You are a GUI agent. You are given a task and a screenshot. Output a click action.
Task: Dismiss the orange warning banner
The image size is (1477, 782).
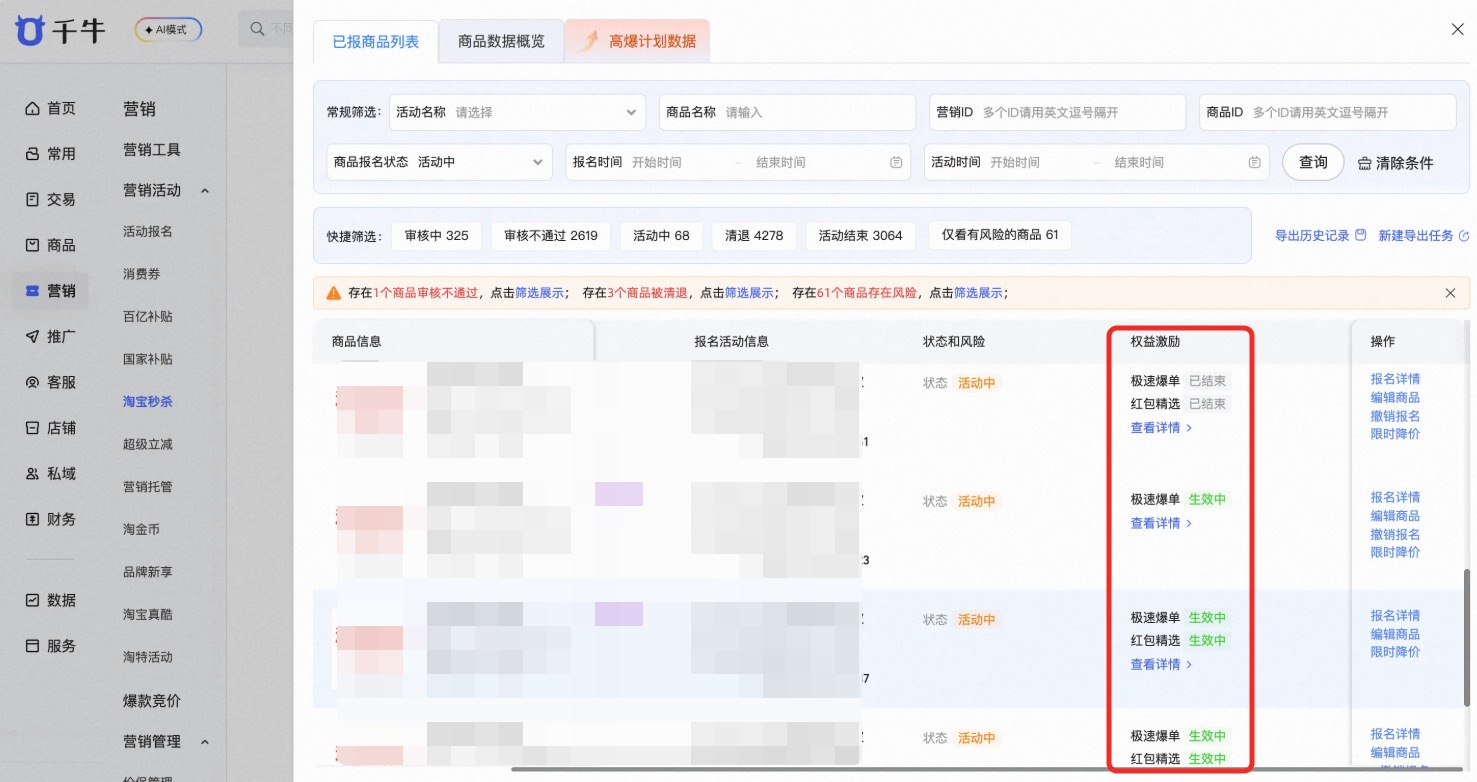[1450, 293]
